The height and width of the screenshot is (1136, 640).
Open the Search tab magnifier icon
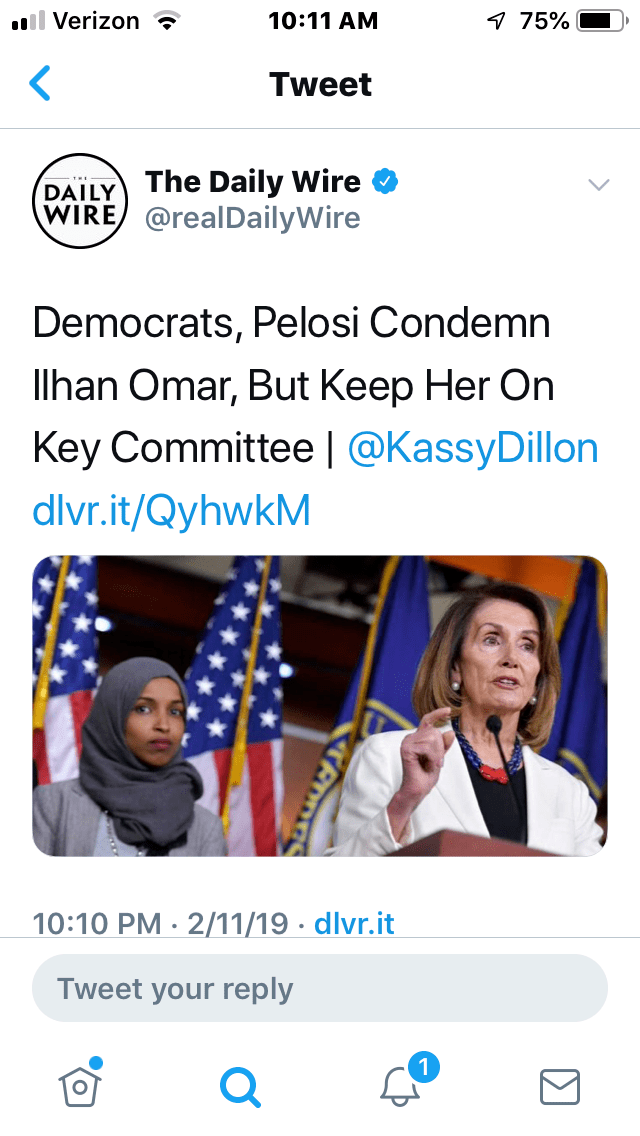(240, 1087)
